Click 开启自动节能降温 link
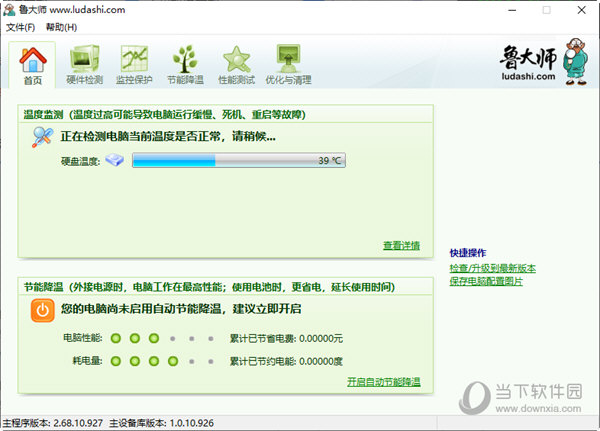 click(x=383, y=382)
